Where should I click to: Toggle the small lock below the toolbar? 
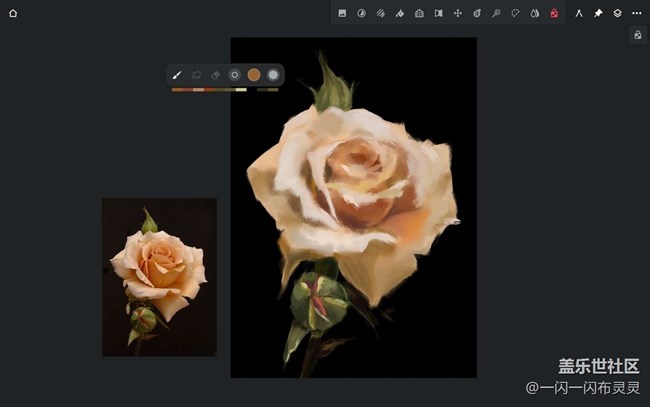pos(637,35)
